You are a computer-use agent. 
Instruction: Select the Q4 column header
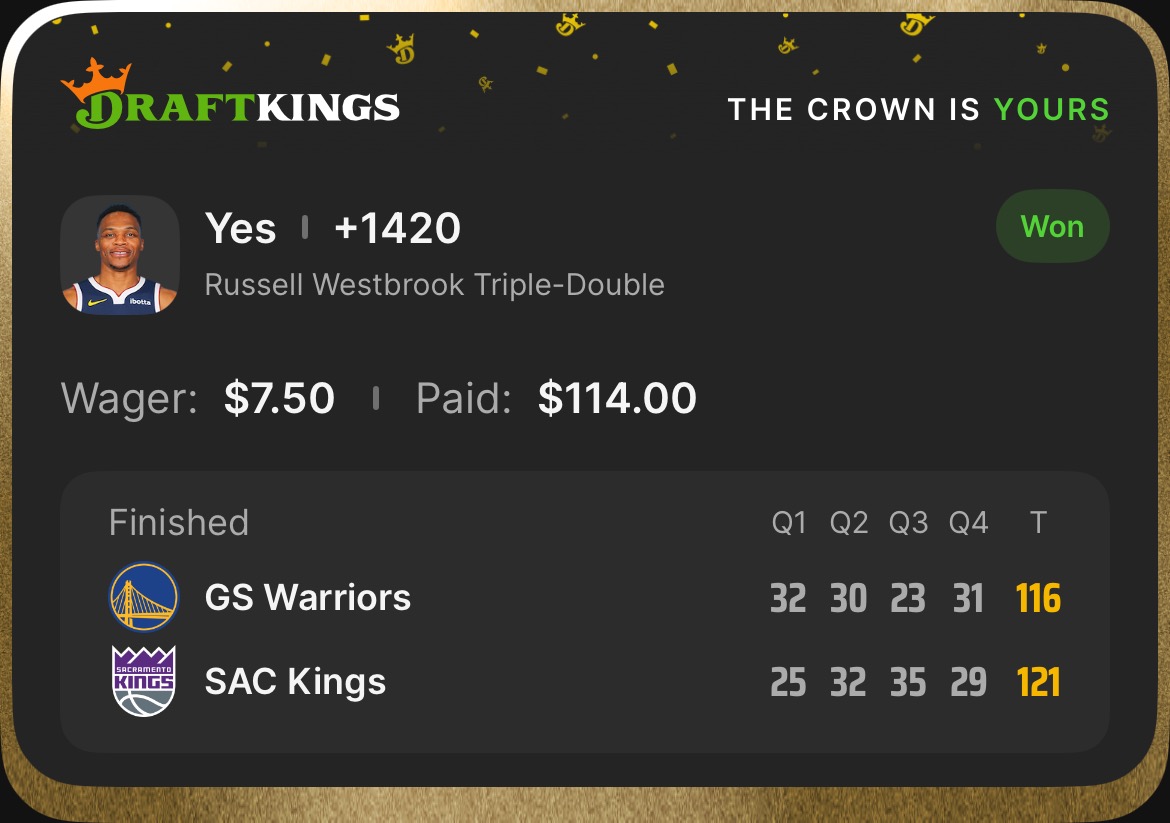click(968, 523)
